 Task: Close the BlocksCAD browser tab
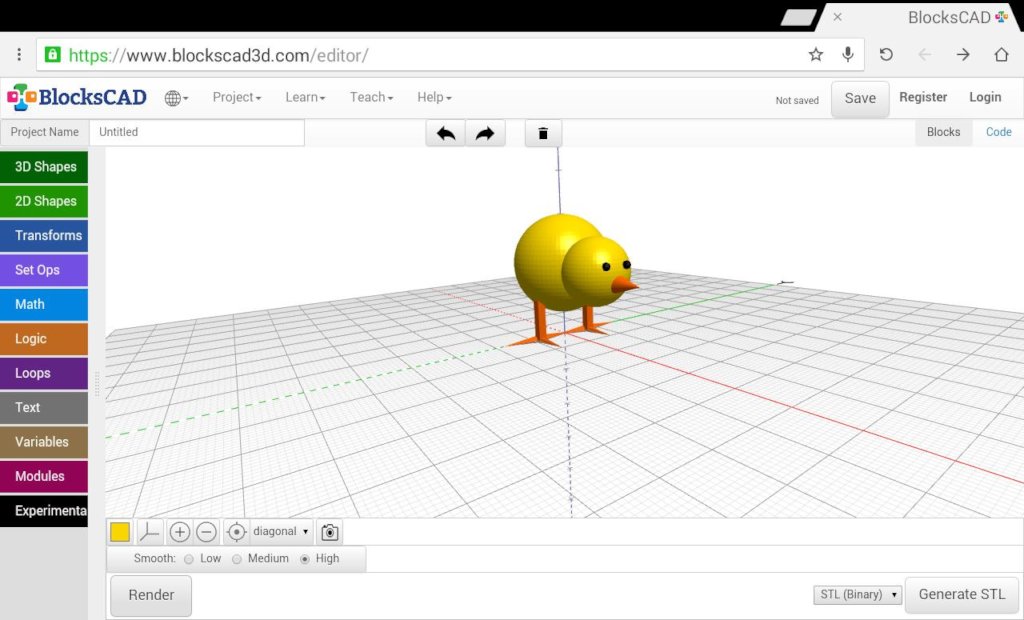click(x=837, y=17)
